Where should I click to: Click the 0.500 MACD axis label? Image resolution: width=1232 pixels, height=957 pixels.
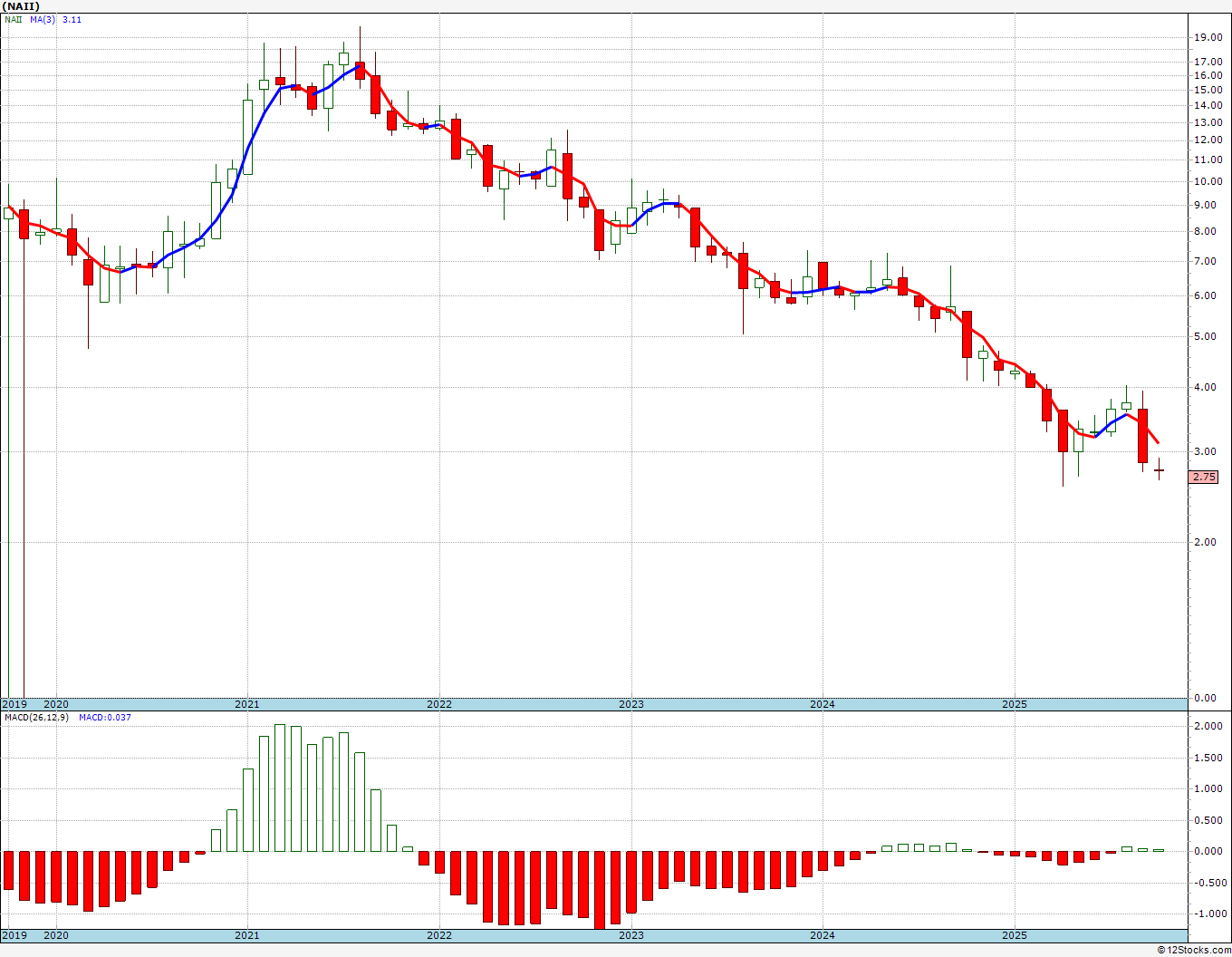[x=1209, y=820]
